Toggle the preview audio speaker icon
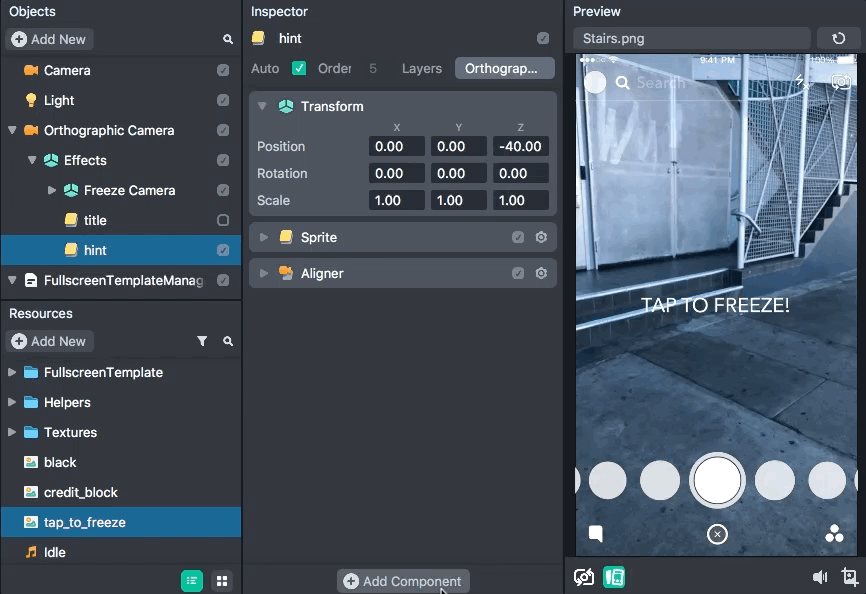Image resolution: width=866 pixels, height=594 pixels. pos(820,577)
